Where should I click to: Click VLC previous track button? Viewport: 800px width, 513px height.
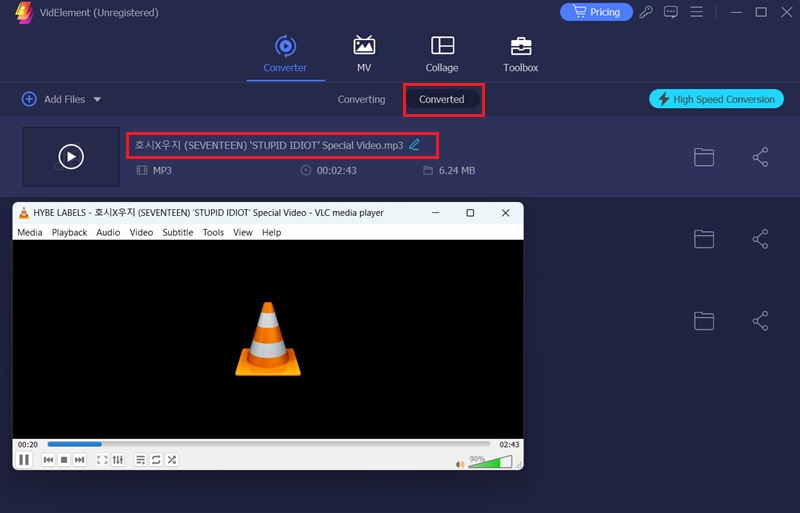(48, 460)
